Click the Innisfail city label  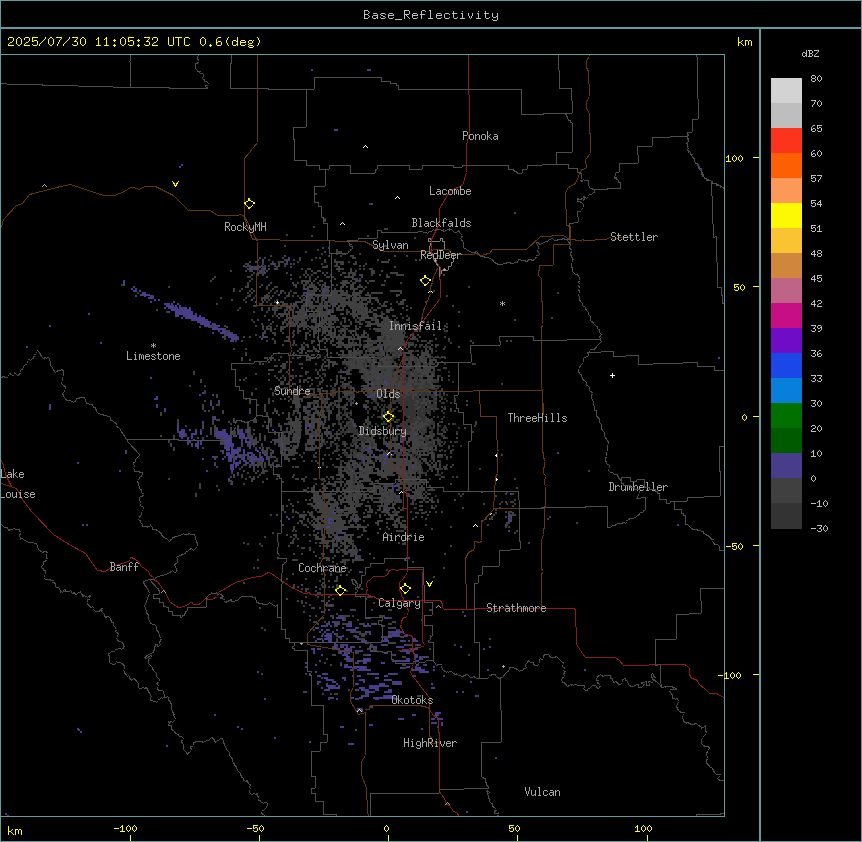click(x=416, y=326)
